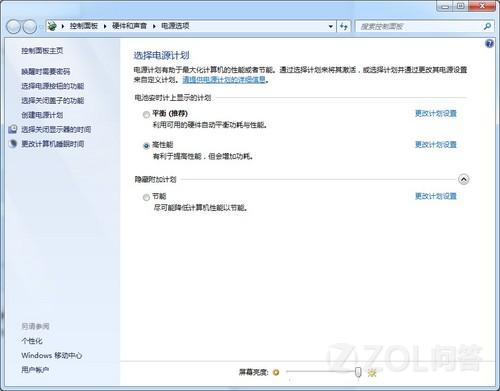Open the detailed power plan info link
This screenshot has height=391, width=500.
(224, 79)
